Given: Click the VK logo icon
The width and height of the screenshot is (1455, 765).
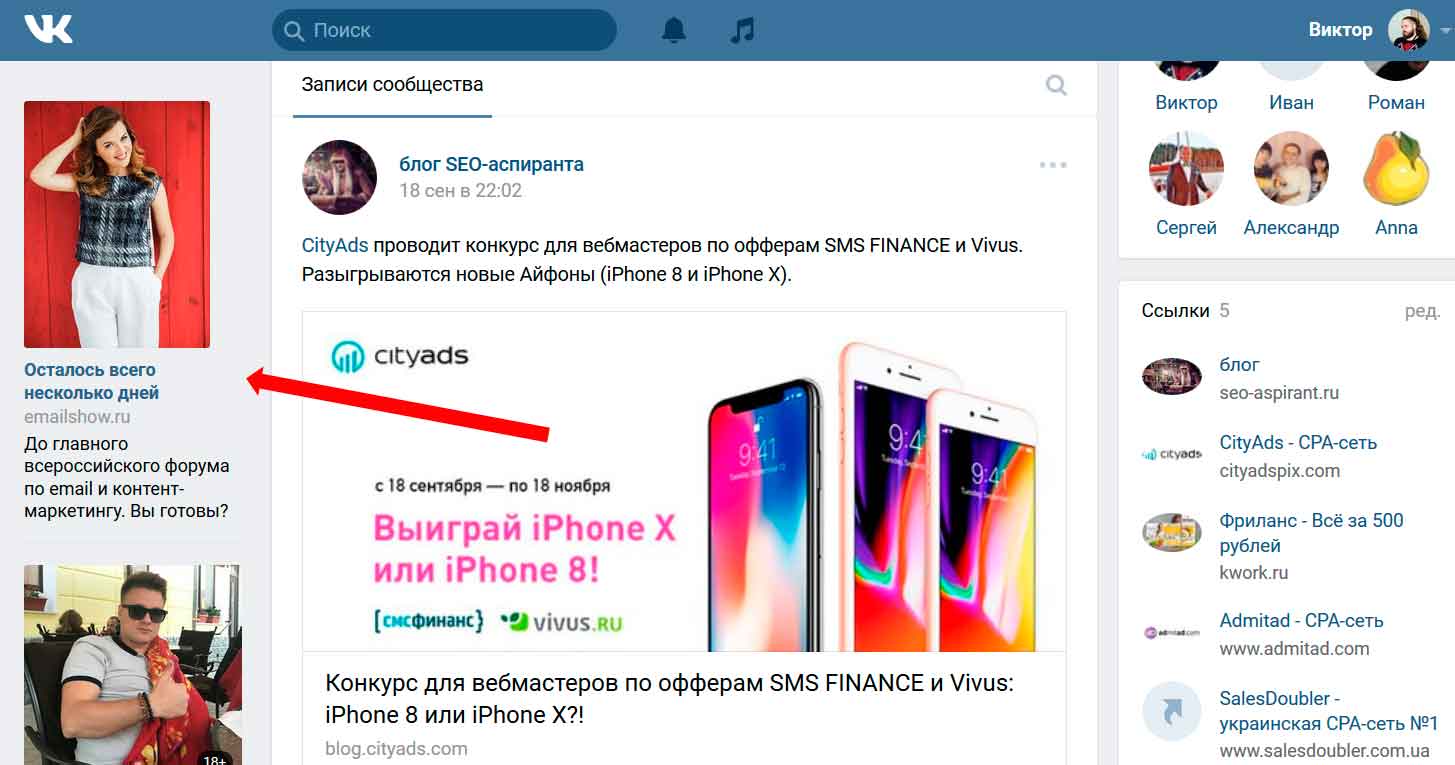Looking at the screenshot, I should tap(48, 30).
